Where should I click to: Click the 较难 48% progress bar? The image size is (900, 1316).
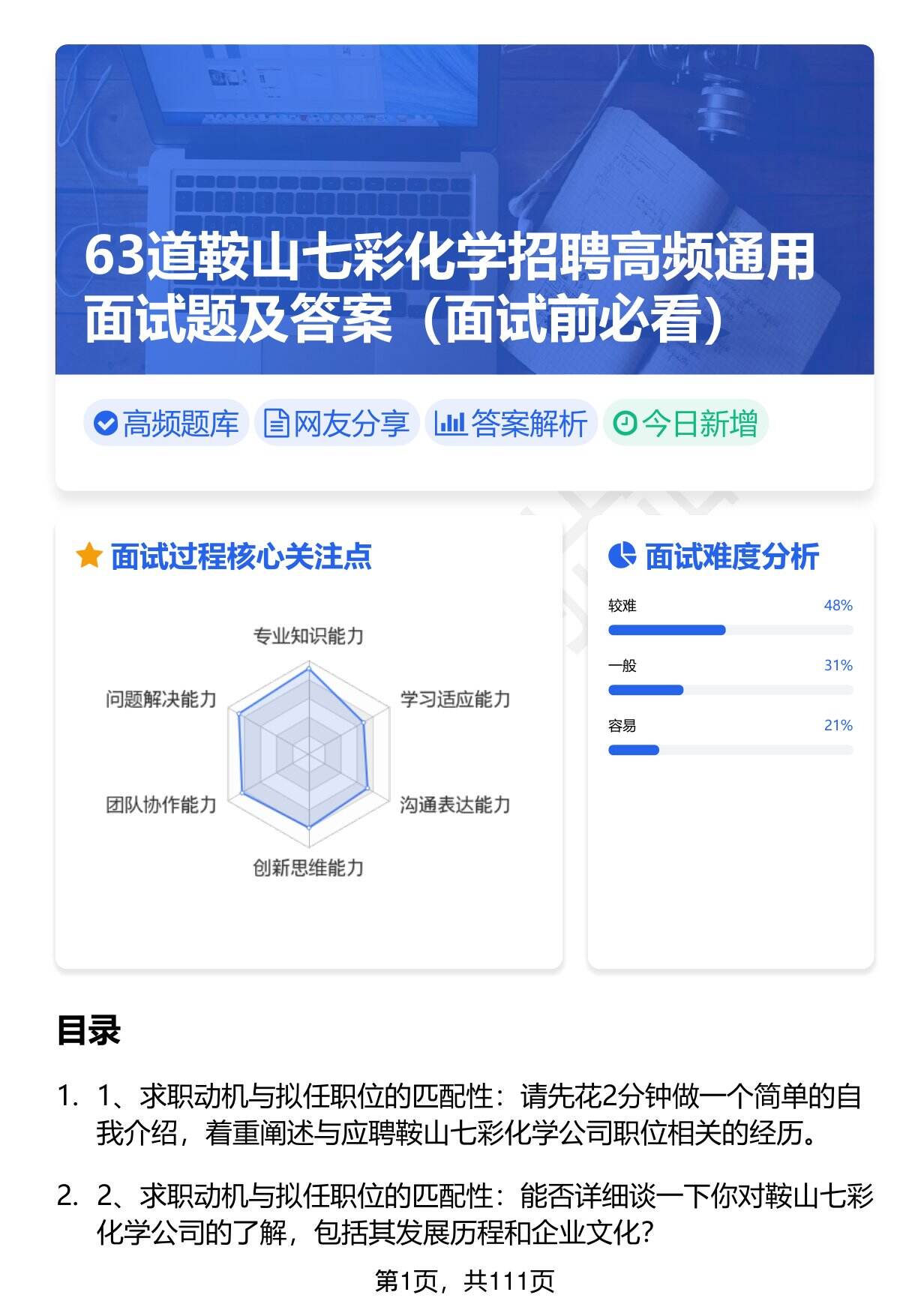point(730,630)
